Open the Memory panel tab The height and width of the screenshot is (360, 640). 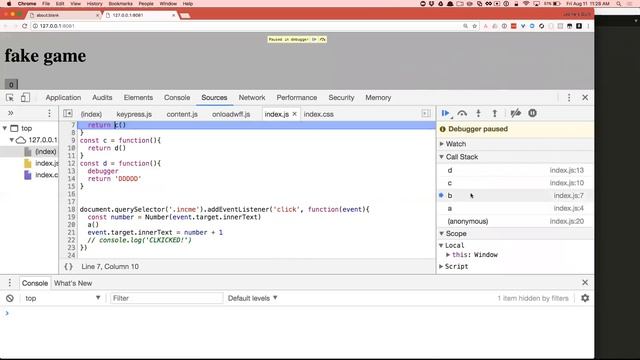click(378, 98)
